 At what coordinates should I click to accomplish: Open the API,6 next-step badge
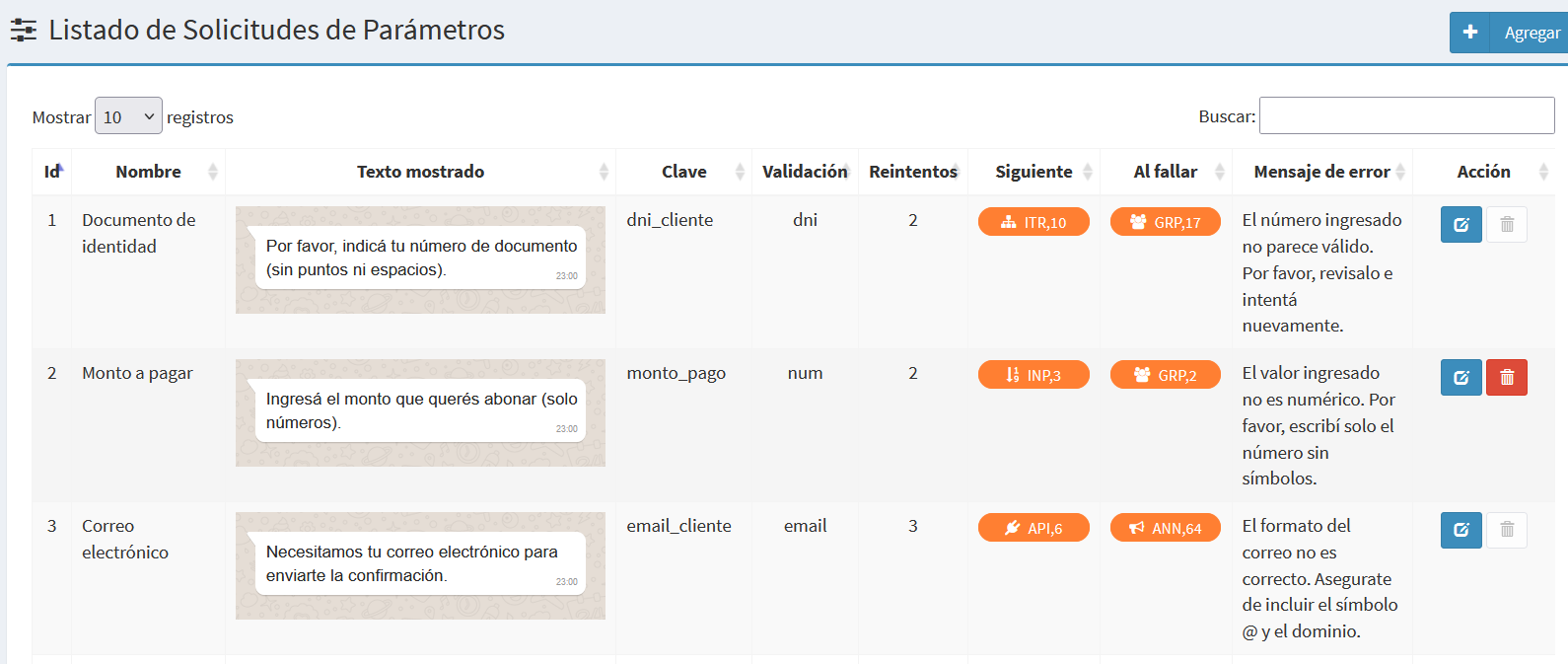pyautogui.click(x=1033, y=528)
